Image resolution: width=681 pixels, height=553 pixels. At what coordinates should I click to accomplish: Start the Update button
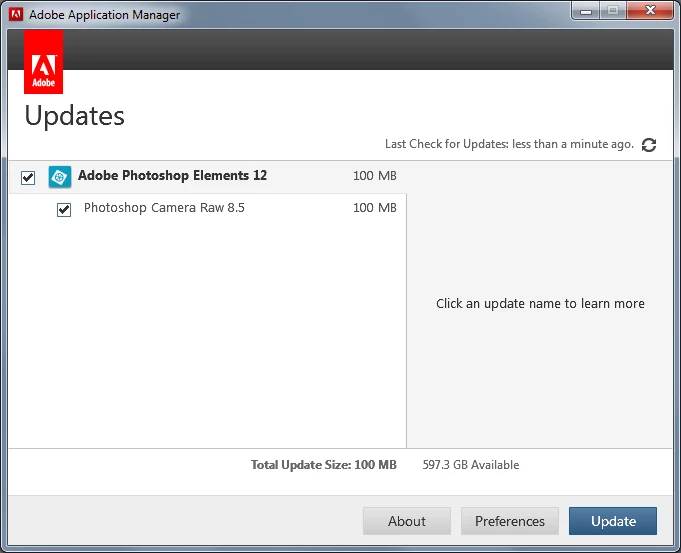[x=613, y=521]
